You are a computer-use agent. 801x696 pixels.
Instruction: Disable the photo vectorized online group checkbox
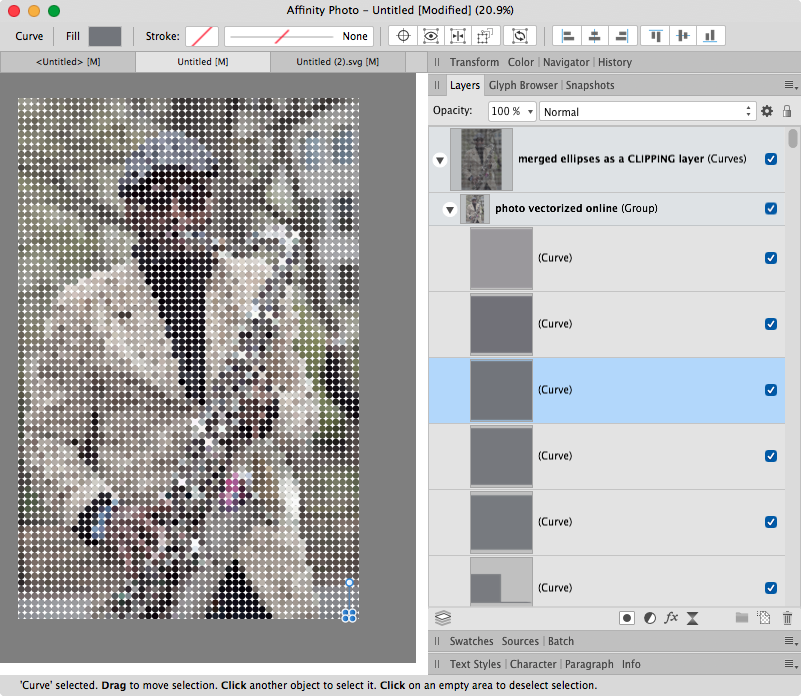pos(771,208)
